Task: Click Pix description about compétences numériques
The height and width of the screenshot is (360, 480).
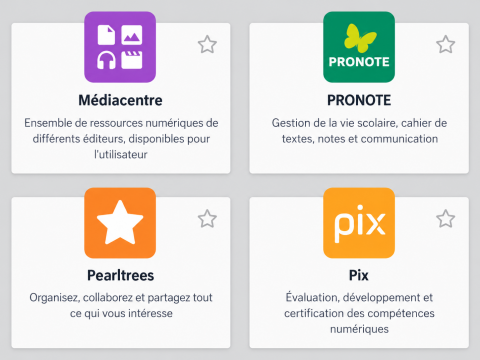Action: [x=359, y=313]
